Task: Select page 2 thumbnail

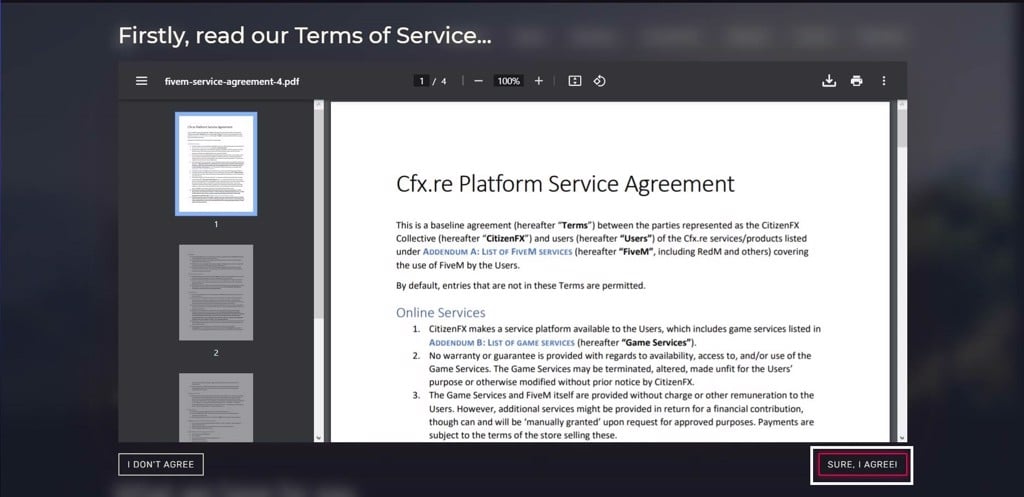Action: (216, 293)
